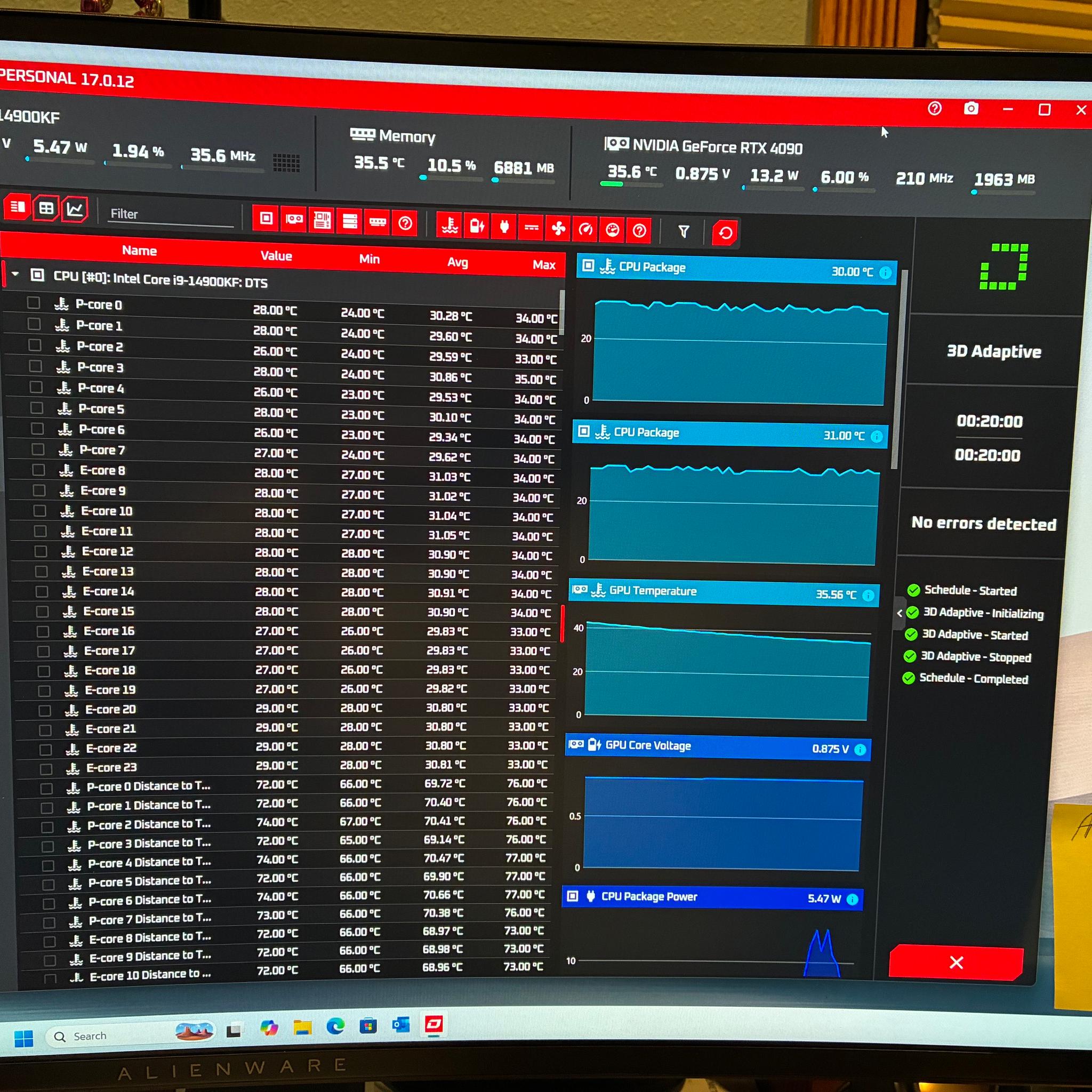Open the Windows Start menu
Image resolution: width=1092 pixels, height=1092 pixels.
point(23,1038)
